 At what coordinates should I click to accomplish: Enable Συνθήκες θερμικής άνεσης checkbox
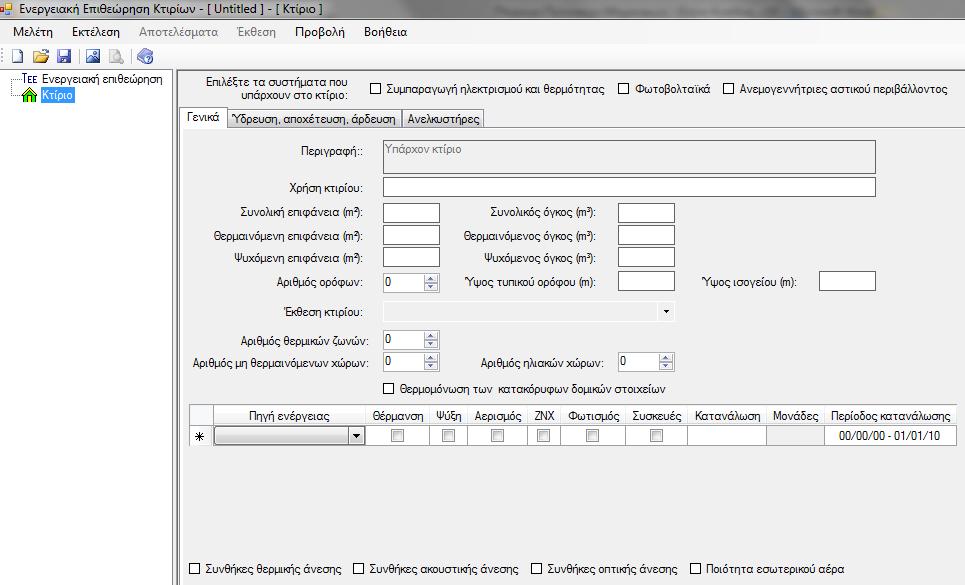[x=194, y=568]
